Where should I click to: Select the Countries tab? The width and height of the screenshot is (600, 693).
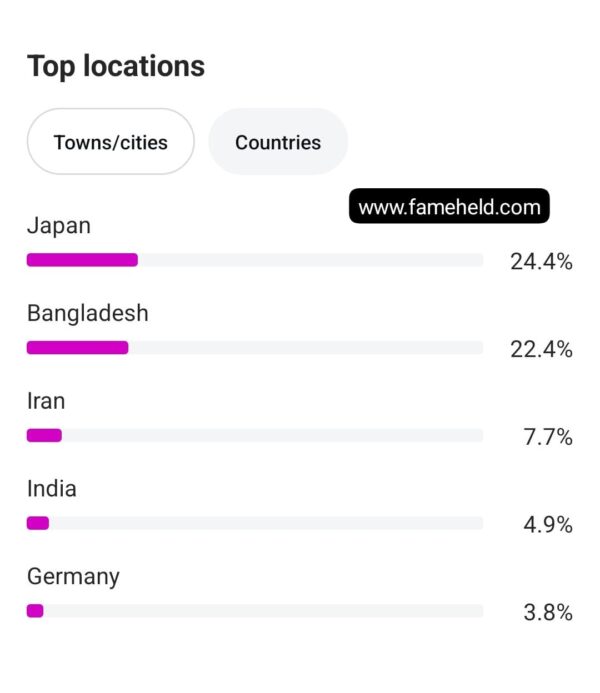point(278,141)
